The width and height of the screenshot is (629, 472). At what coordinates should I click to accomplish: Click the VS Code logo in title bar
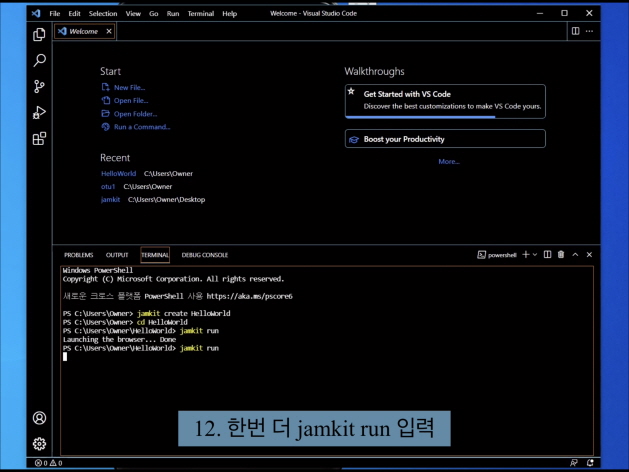click(36, 13)
